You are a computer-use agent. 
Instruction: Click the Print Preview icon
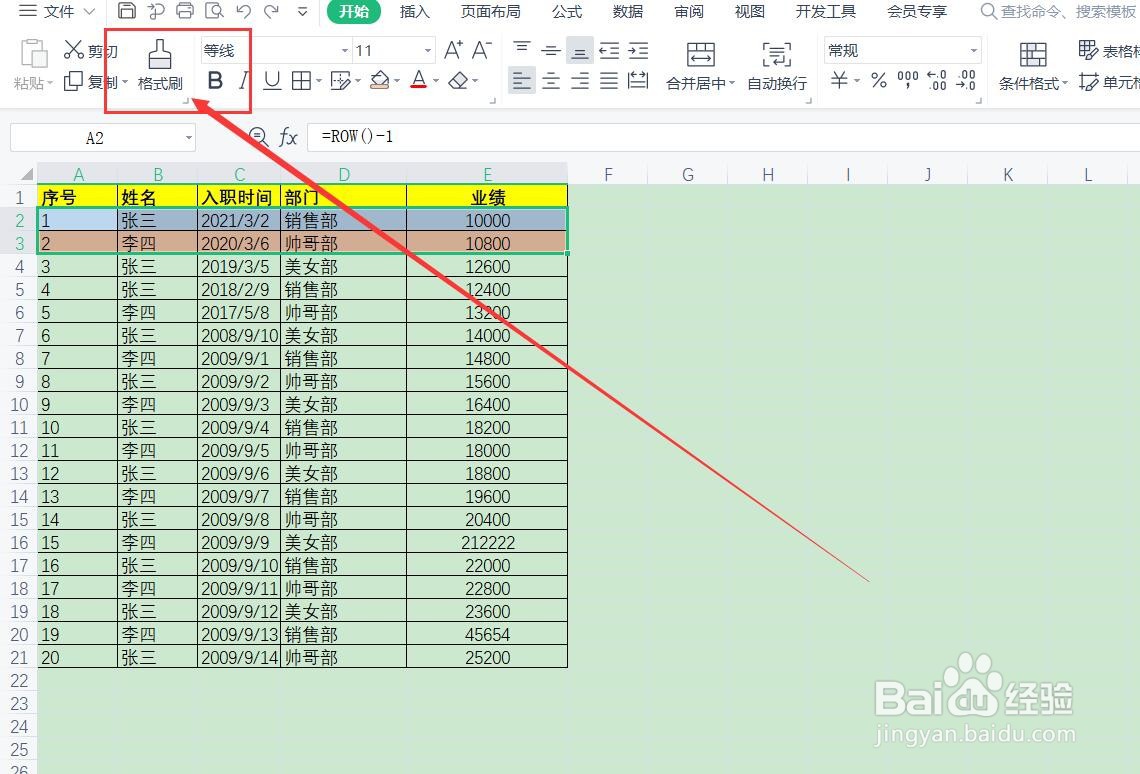[214, 11]
